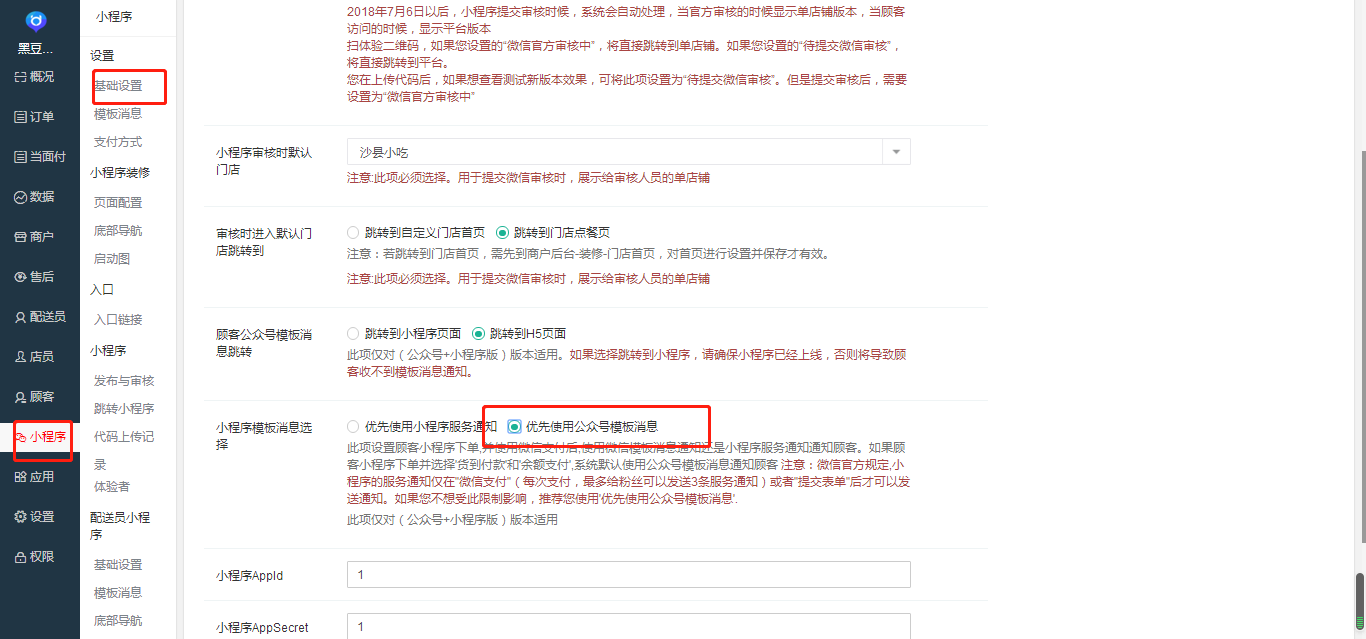Click the 顾客公众号模板消息跳转 label
This screenshot has height=639, width=1366.
(264, 342)
